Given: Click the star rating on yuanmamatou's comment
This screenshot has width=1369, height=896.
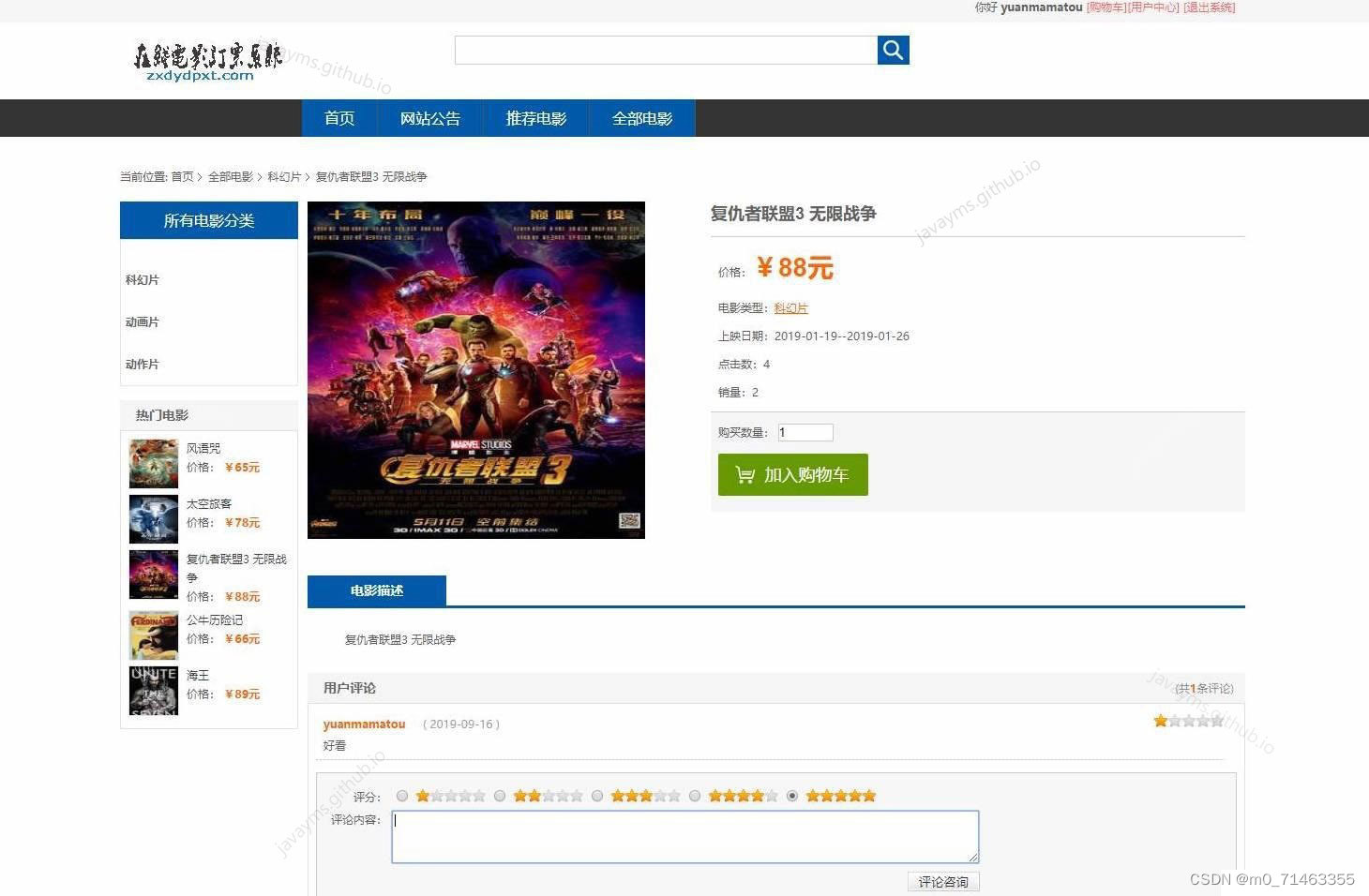Looking at the screenshot, I should 1189,721.
